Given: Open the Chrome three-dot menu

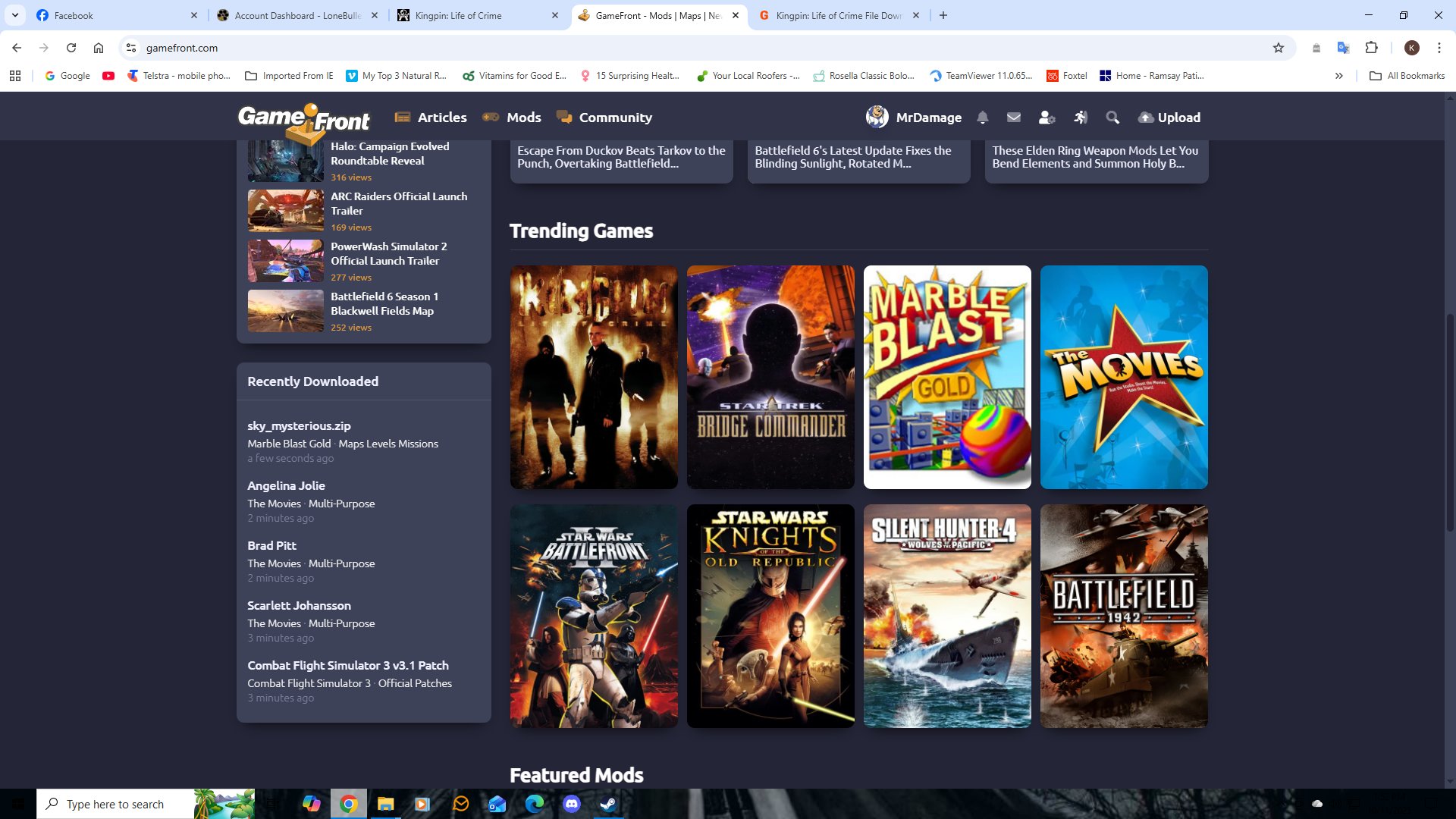Looking at the screenshot, I should pyautogui.click(x=1439, y=48).
